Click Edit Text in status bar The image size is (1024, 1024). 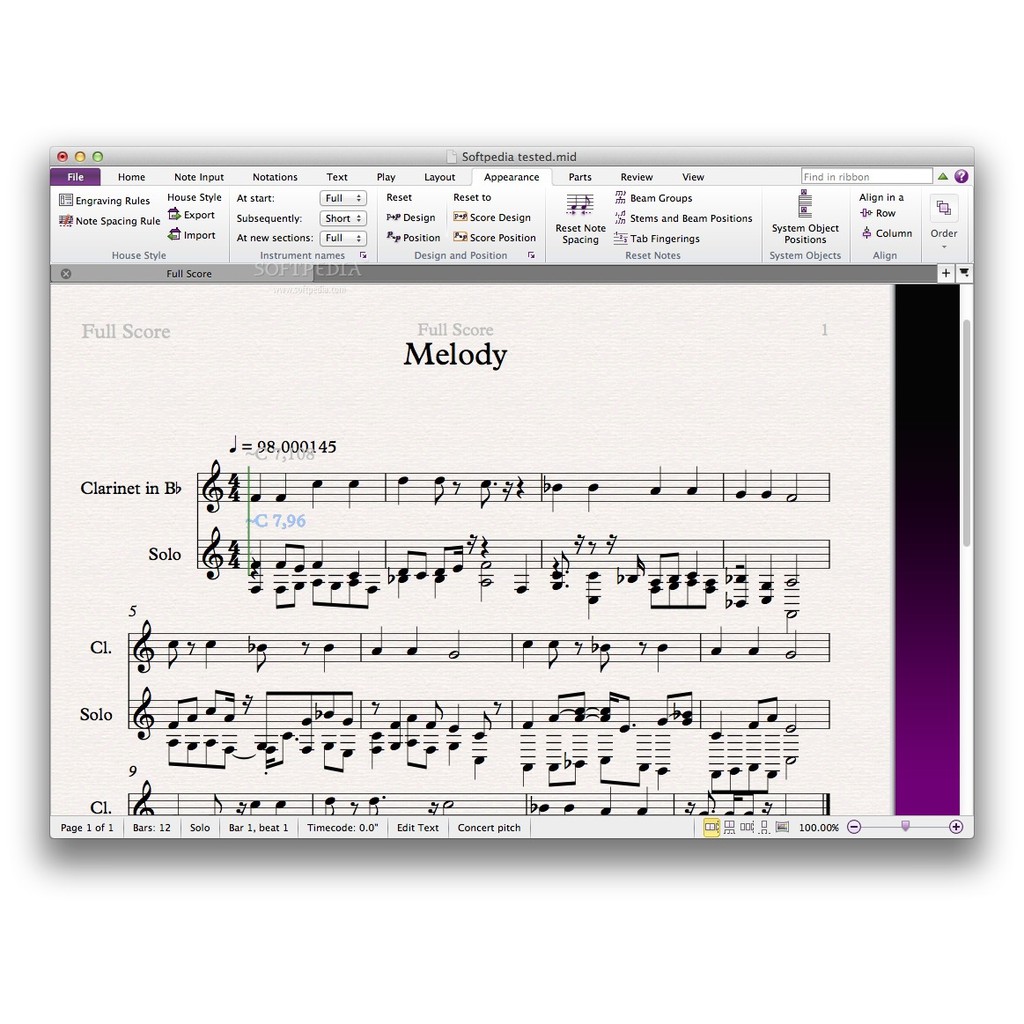coord(418,827)
